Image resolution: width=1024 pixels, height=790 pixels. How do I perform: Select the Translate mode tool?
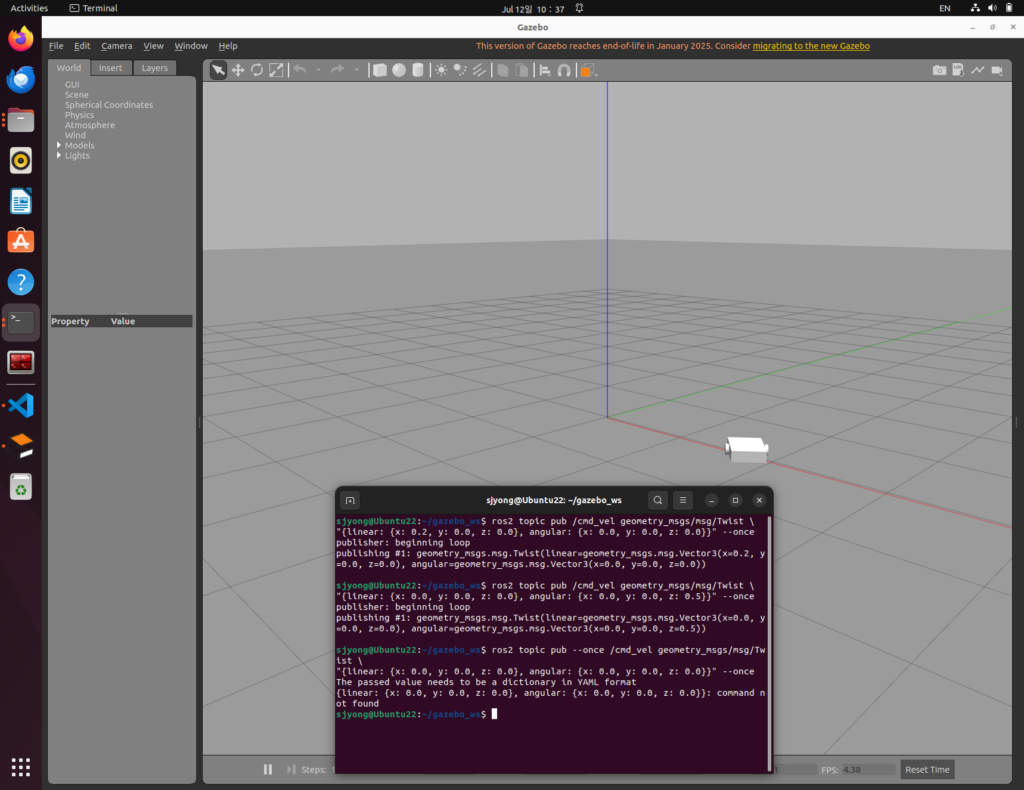click(x=238, y=70)
